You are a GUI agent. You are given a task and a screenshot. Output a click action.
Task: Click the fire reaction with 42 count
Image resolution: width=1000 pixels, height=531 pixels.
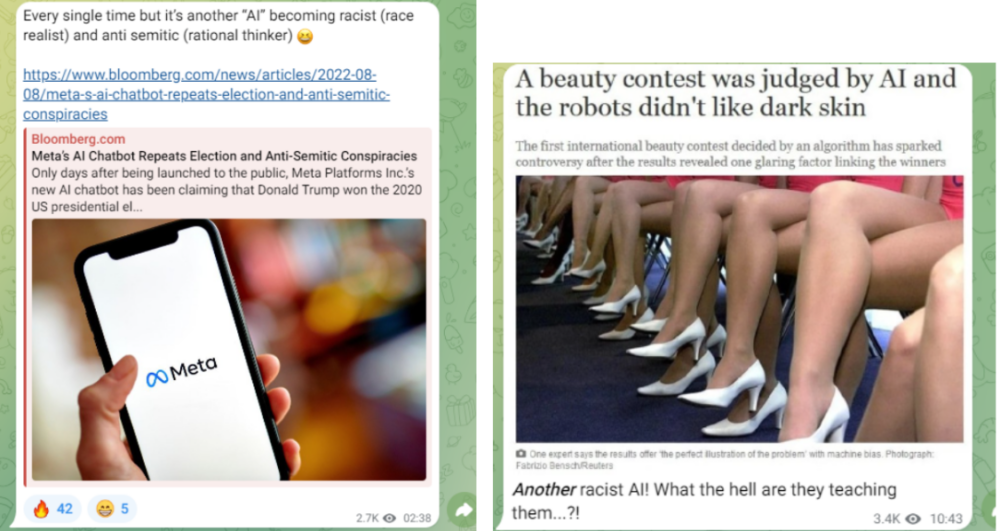[53, 509]
